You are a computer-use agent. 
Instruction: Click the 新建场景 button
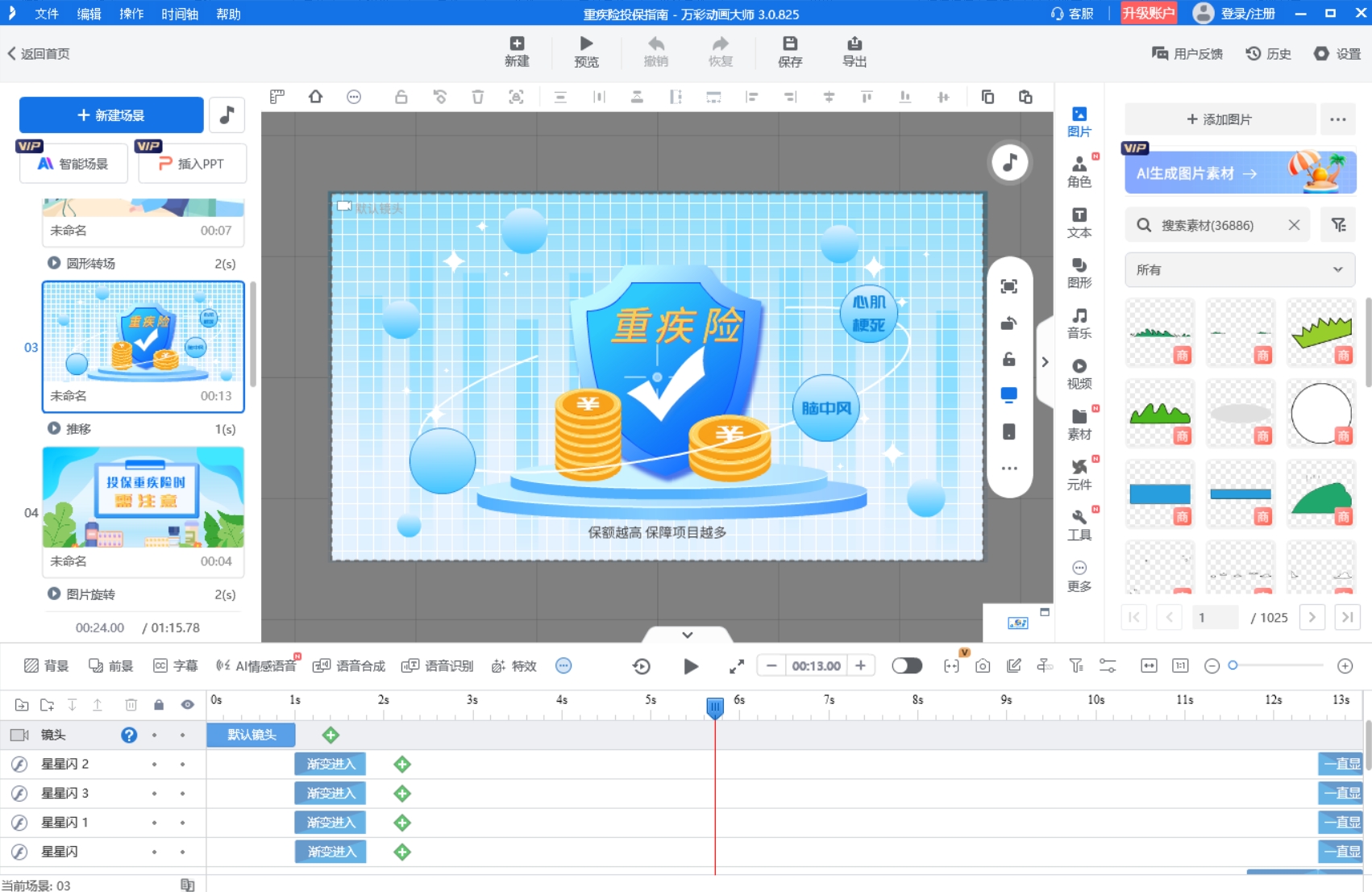point(111,115)
